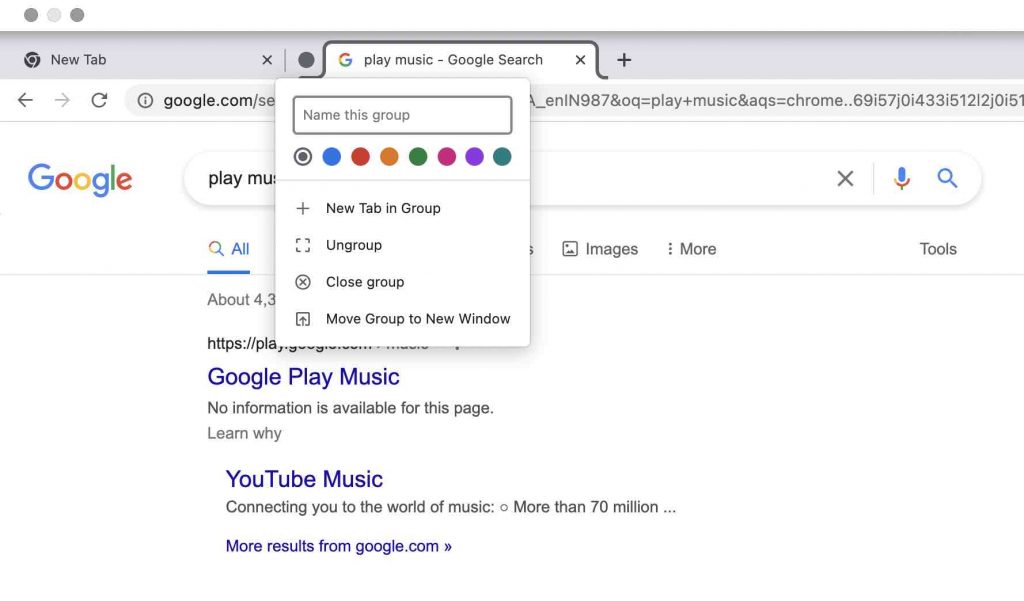
Task: Select New Tab in Group
Action: click(383, 208)
